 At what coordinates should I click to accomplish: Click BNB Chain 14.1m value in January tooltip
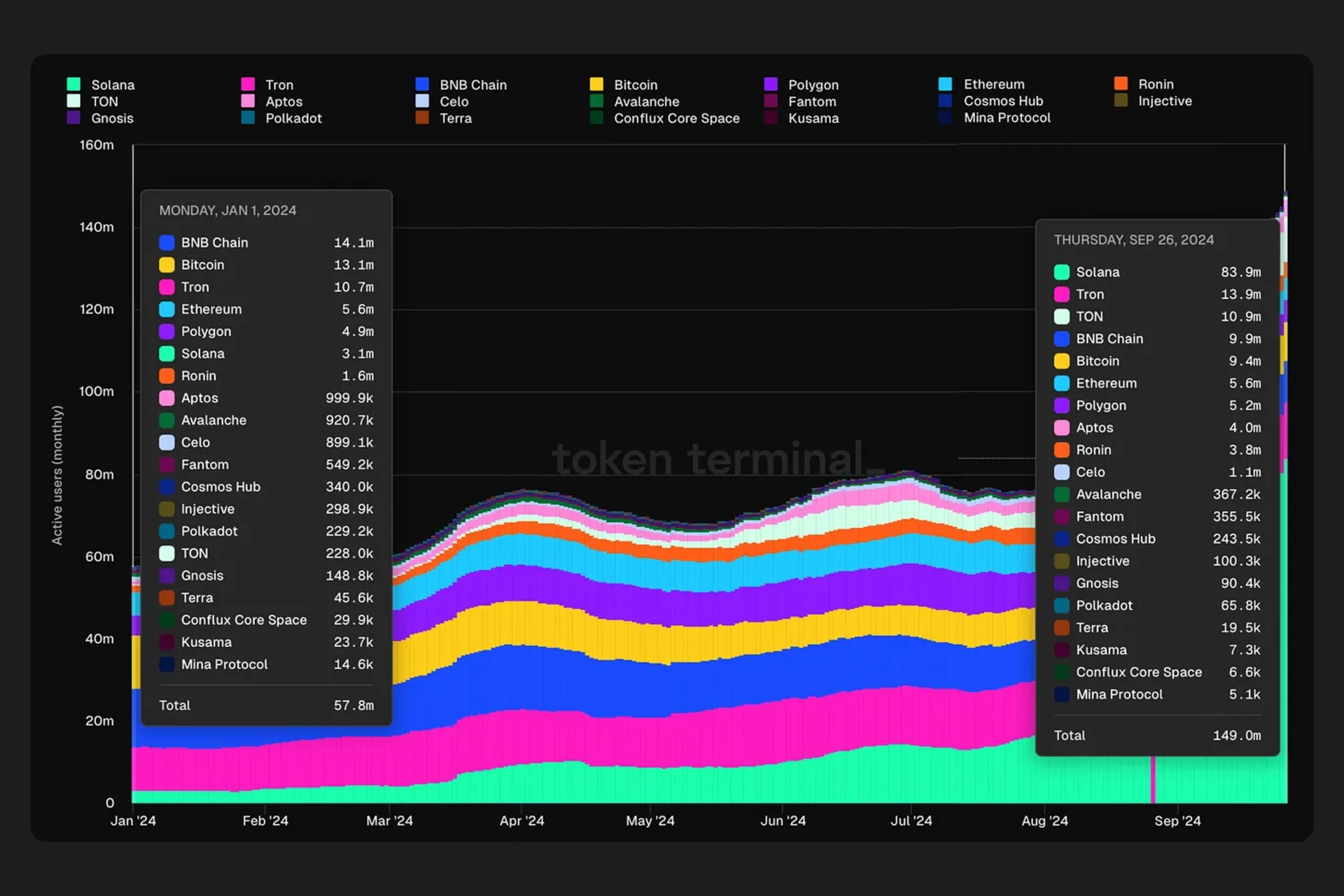click(353, 242)
